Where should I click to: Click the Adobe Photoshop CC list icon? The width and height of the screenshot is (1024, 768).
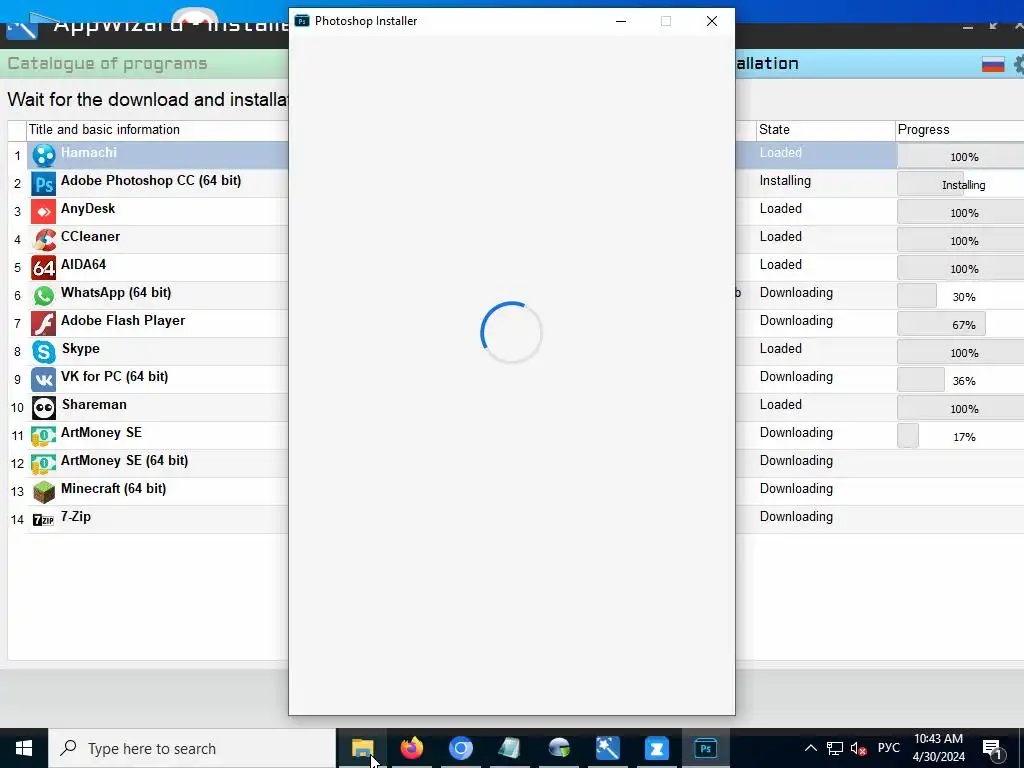tap(44, 184)
